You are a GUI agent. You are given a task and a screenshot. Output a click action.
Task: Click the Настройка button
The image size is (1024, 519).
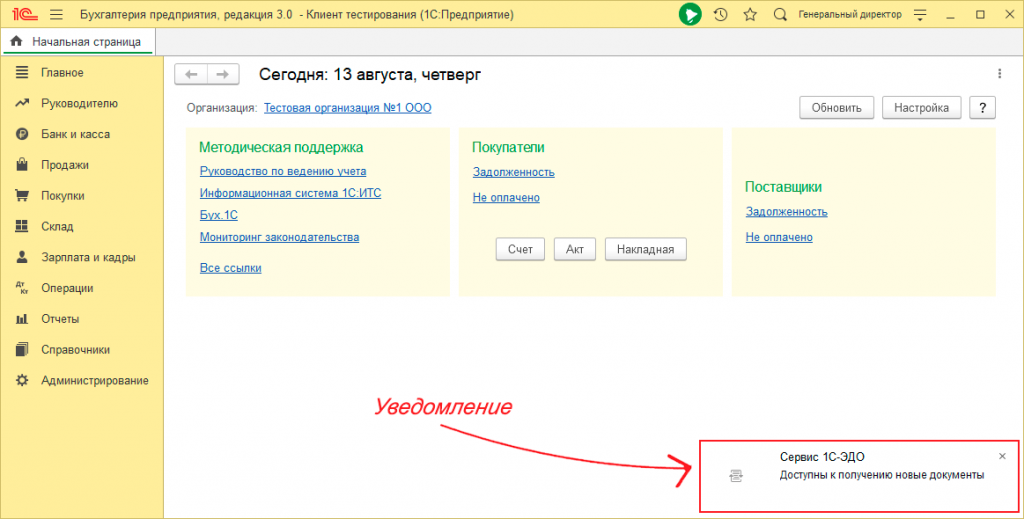coord(921,108)
